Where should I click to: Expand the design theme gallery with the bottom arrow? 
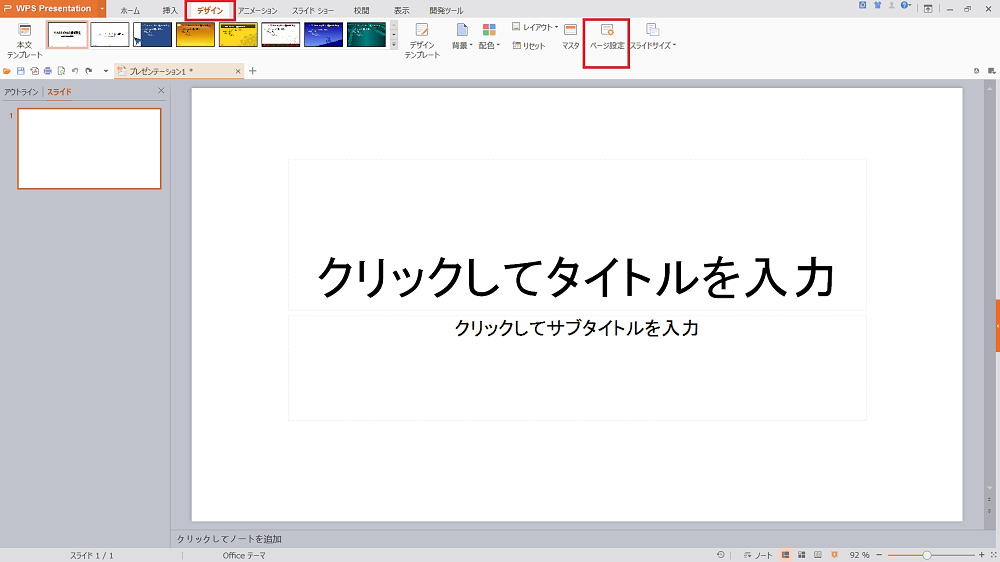coord(393,45)
